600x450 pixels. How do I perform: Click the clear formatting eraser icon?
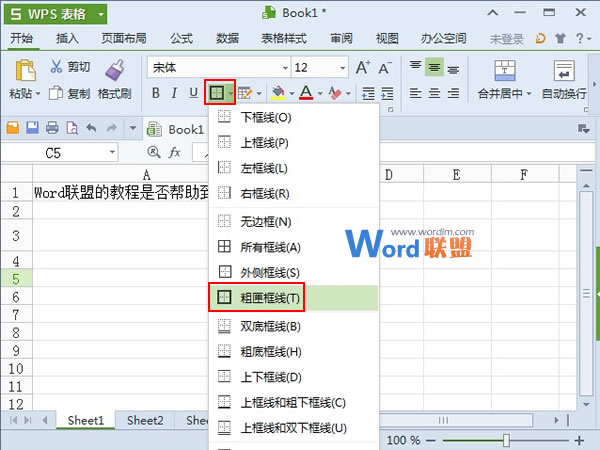335,93
